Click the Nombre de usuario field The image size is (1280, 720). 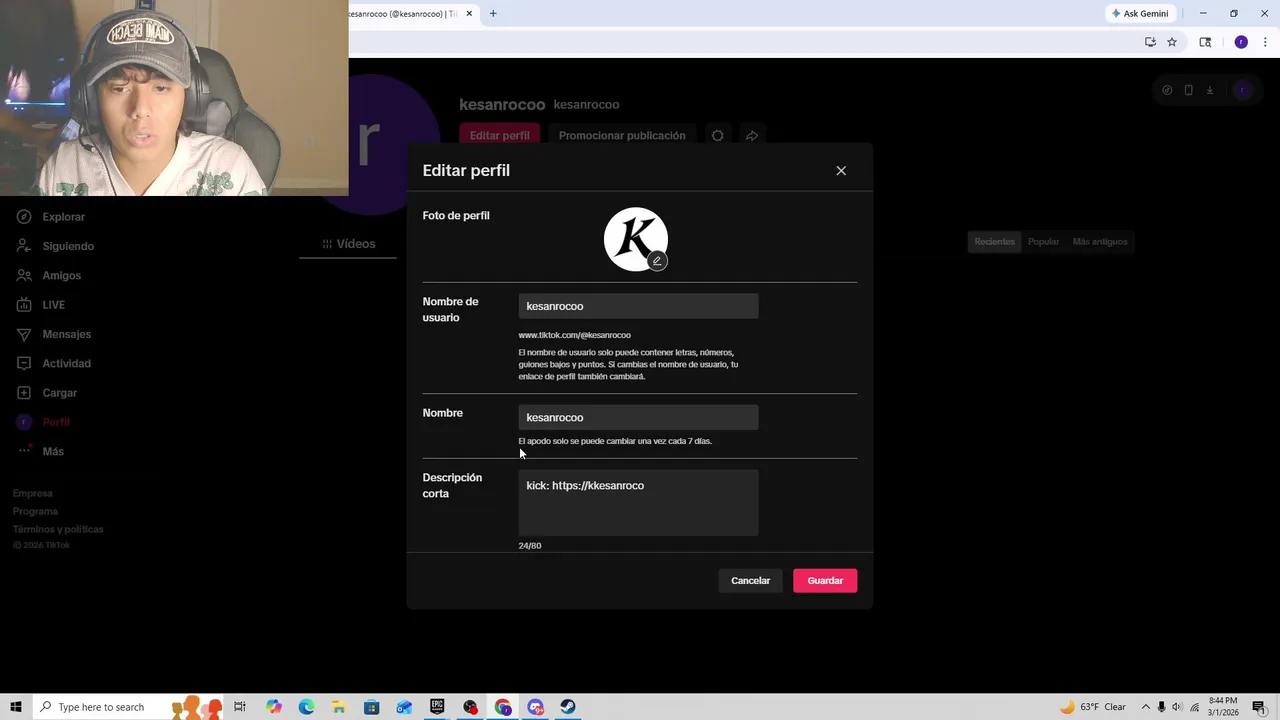(x=638, y=306)
